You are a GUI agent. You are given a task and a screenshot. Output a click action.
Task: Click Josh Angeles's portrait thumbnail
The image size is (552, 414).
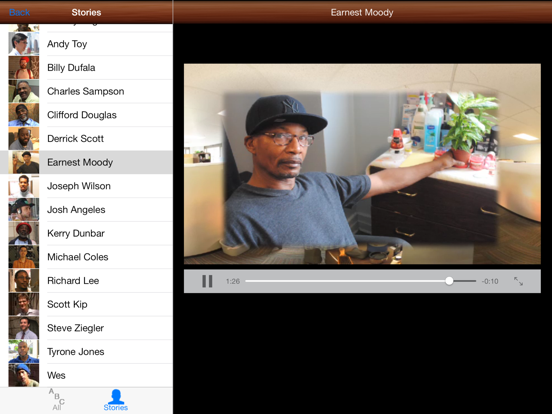coord(24,209)
